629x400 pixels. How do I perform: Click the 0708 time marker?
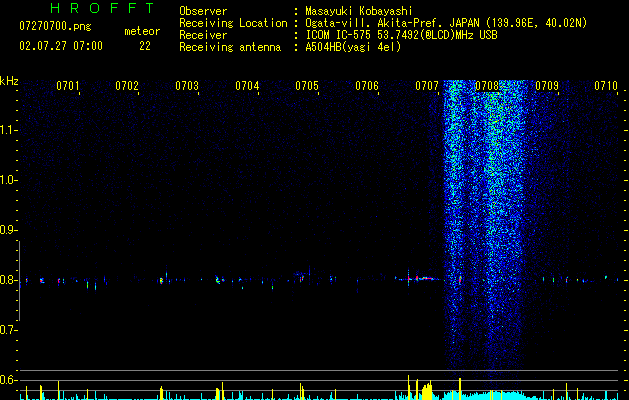point(487,86)
